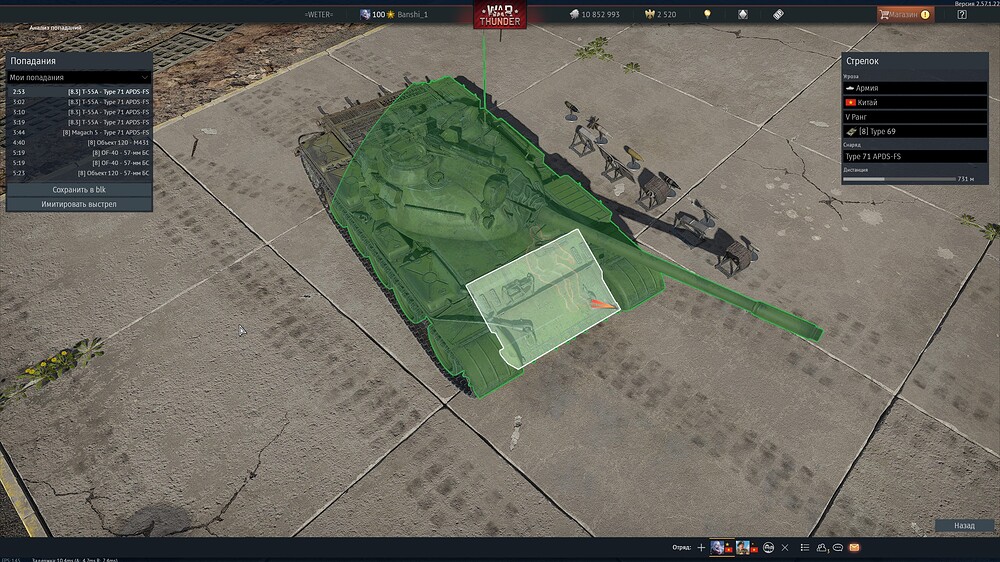Open the ticket wager icon in top bar
This screenshot has height=562, width=1000.
[778, 14]
